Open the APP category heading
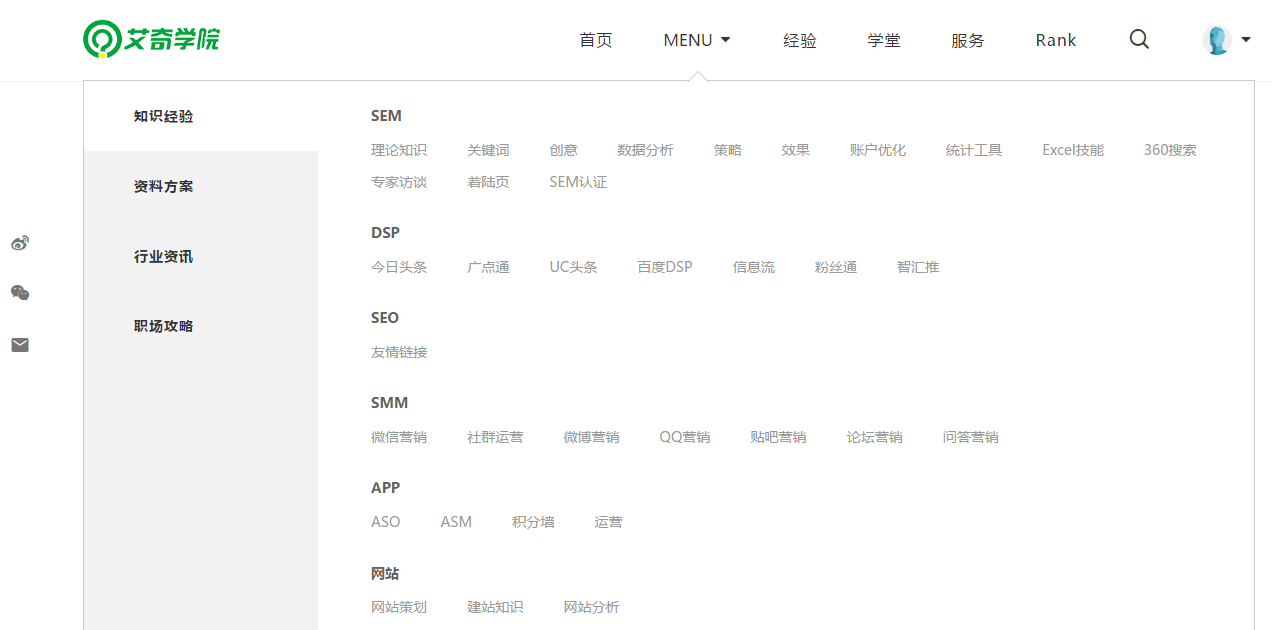This screenshot has height=630, width=1272. pyautogui.click(x=385, y=488)
